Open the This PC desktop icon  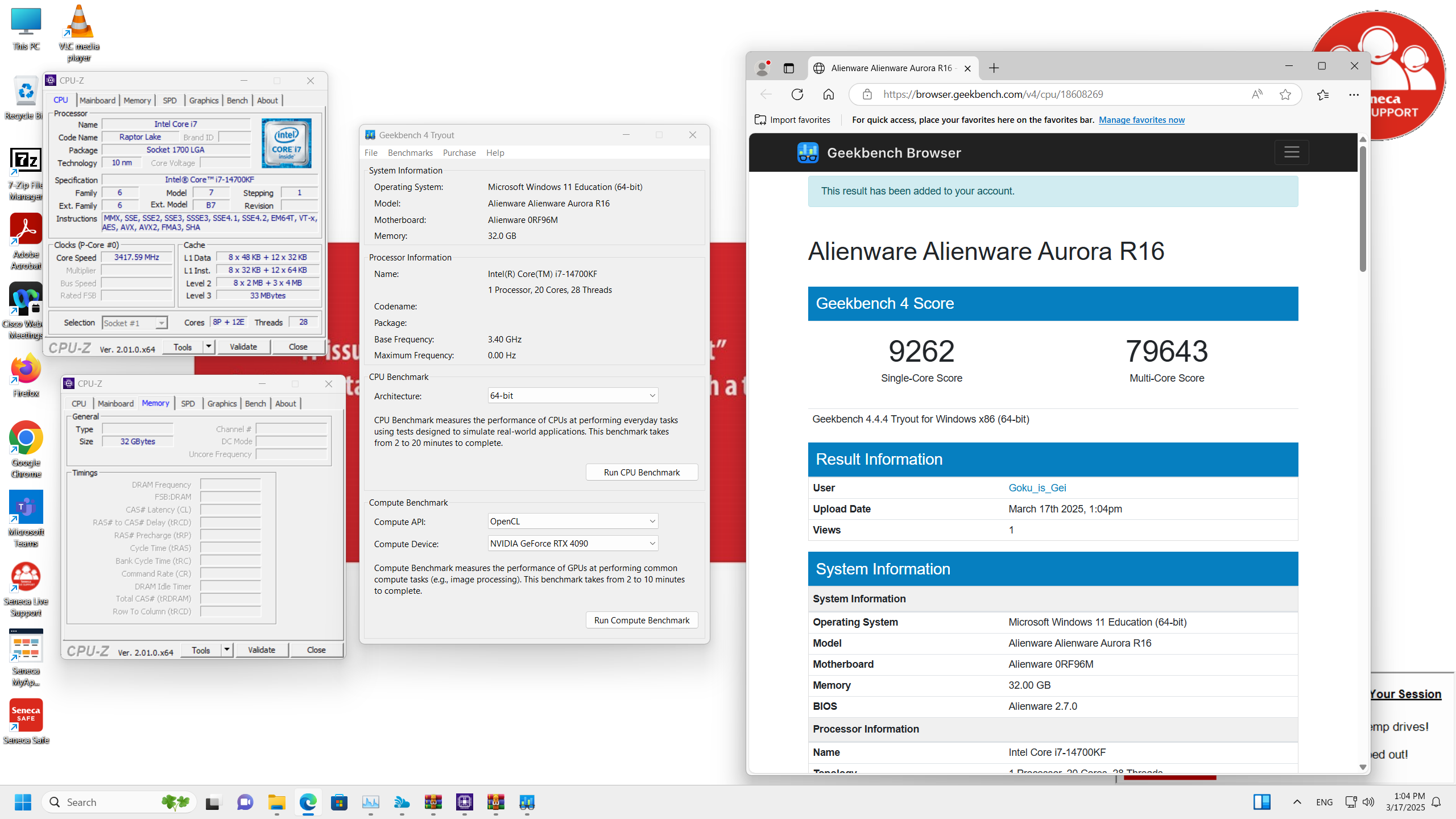click(26, 28)
